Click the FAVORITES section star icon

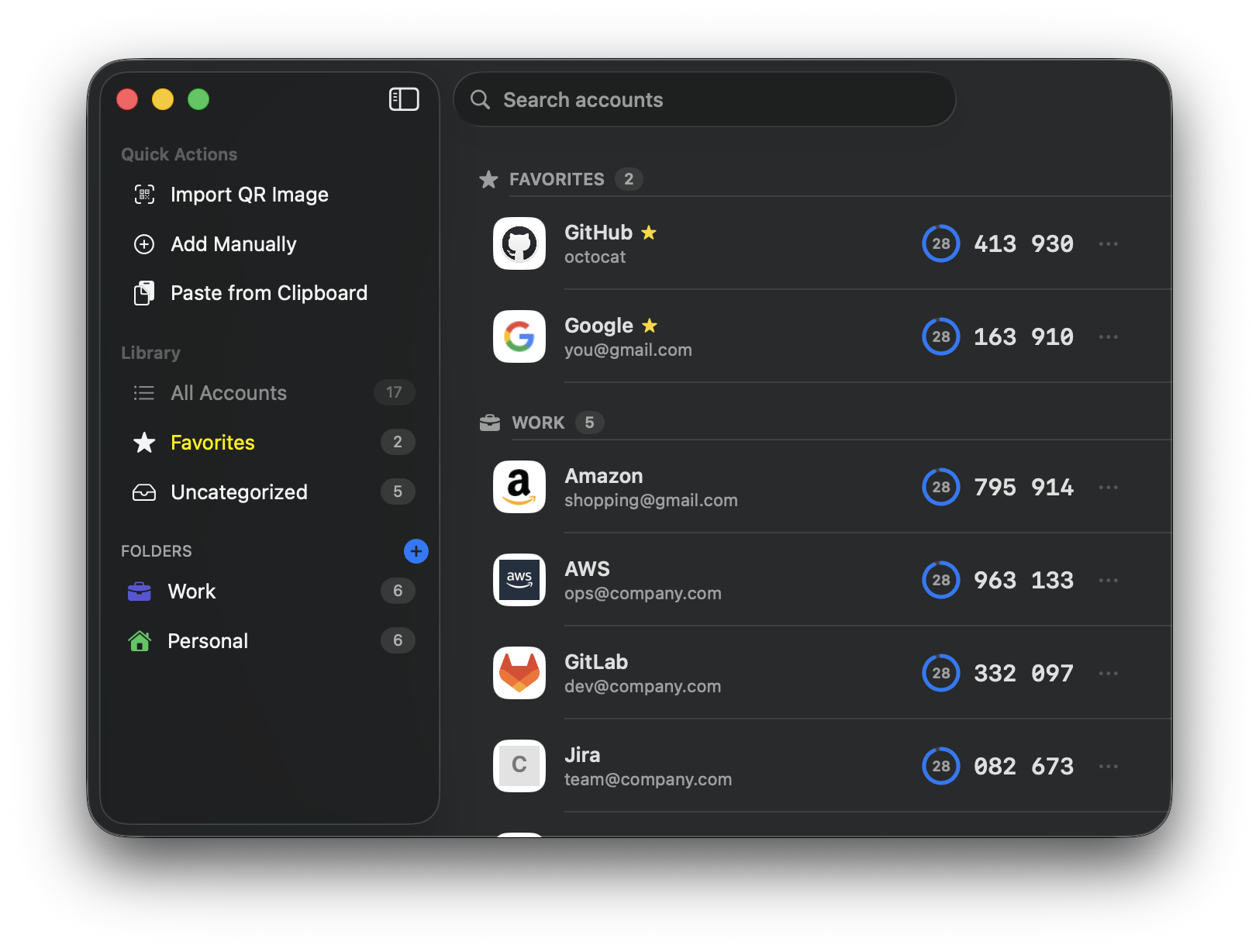pyautogui.click(x=488, y=179)
